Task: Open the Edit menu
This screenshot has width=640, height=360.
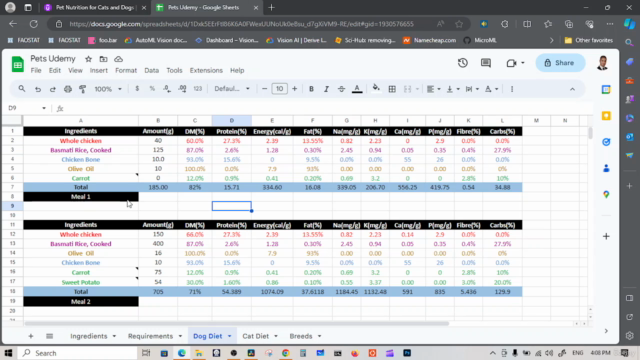Action: 55,70
